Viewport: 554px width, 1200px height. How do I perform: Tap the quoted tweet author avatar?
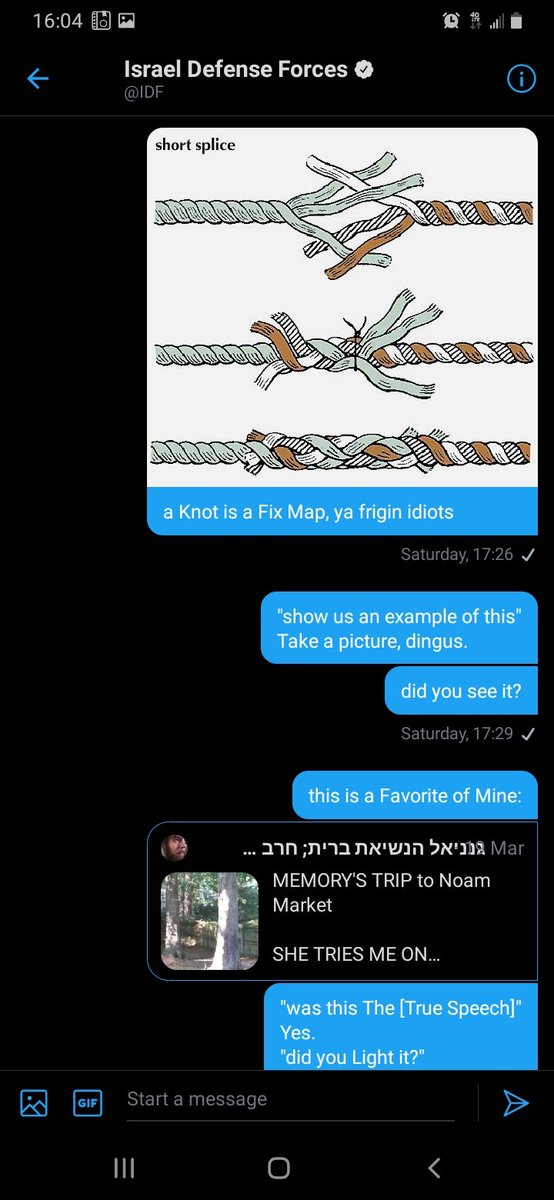click(174, 848)
